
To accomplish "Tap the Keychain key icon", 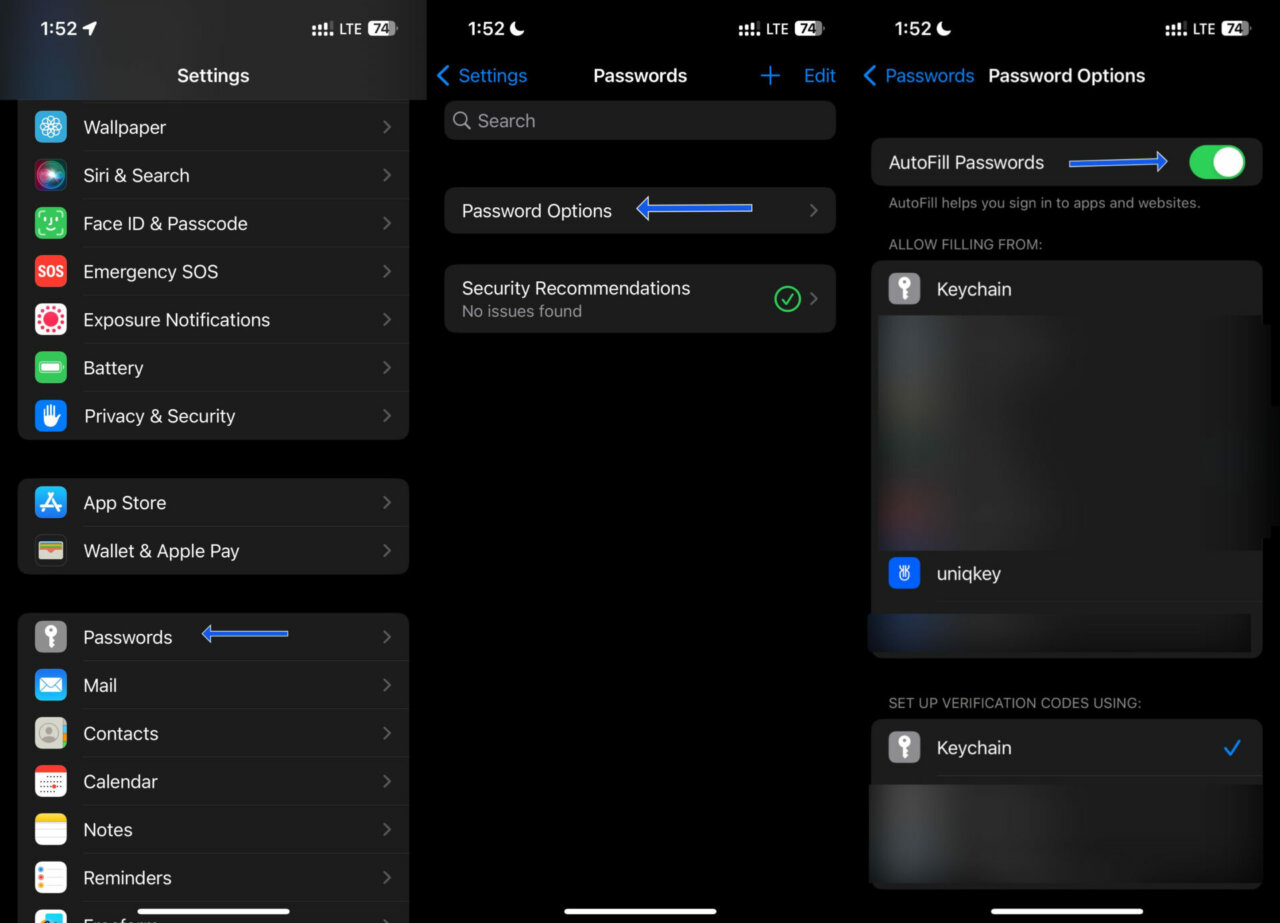I will (903, 289).
